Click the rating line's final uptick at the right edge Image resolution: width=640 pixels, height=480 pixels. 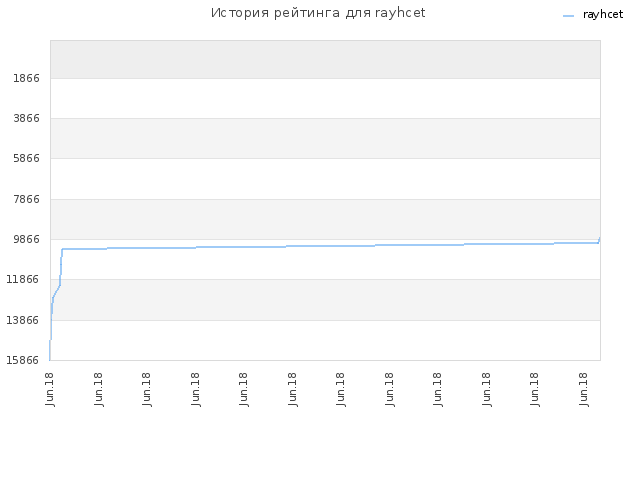(599, 240)
